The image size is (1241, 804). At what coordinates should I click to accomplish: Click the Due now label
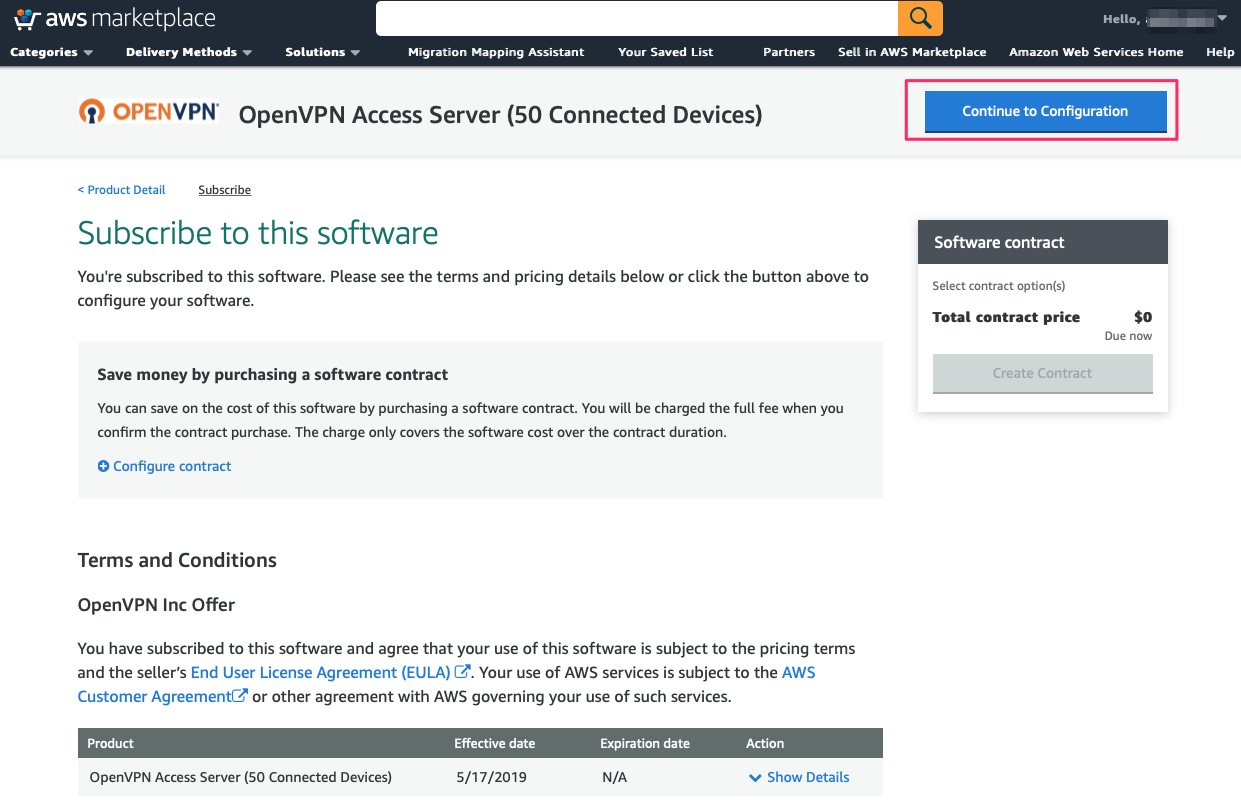[1128, 336]
